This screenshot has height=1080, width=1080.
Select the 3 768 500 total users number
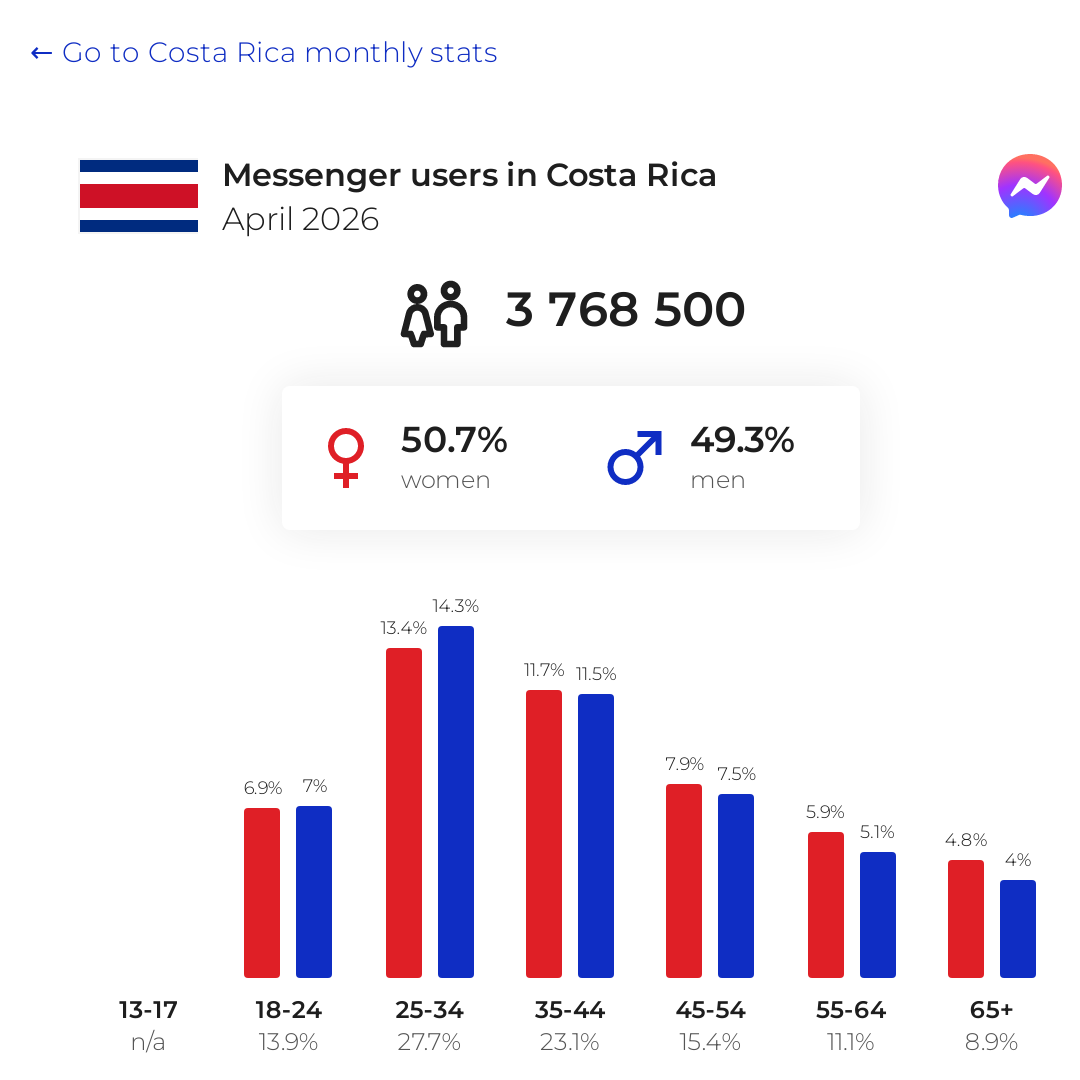[x=625, y=309]
